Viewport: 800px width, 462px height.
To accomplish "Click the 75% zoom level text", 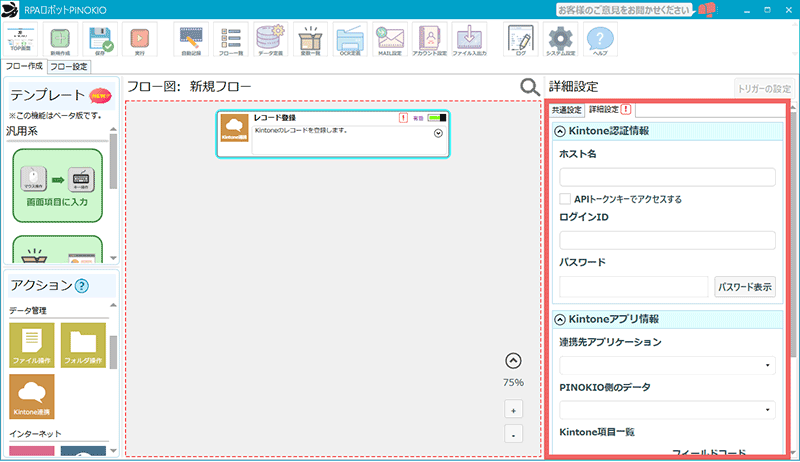I will (513, 382).
